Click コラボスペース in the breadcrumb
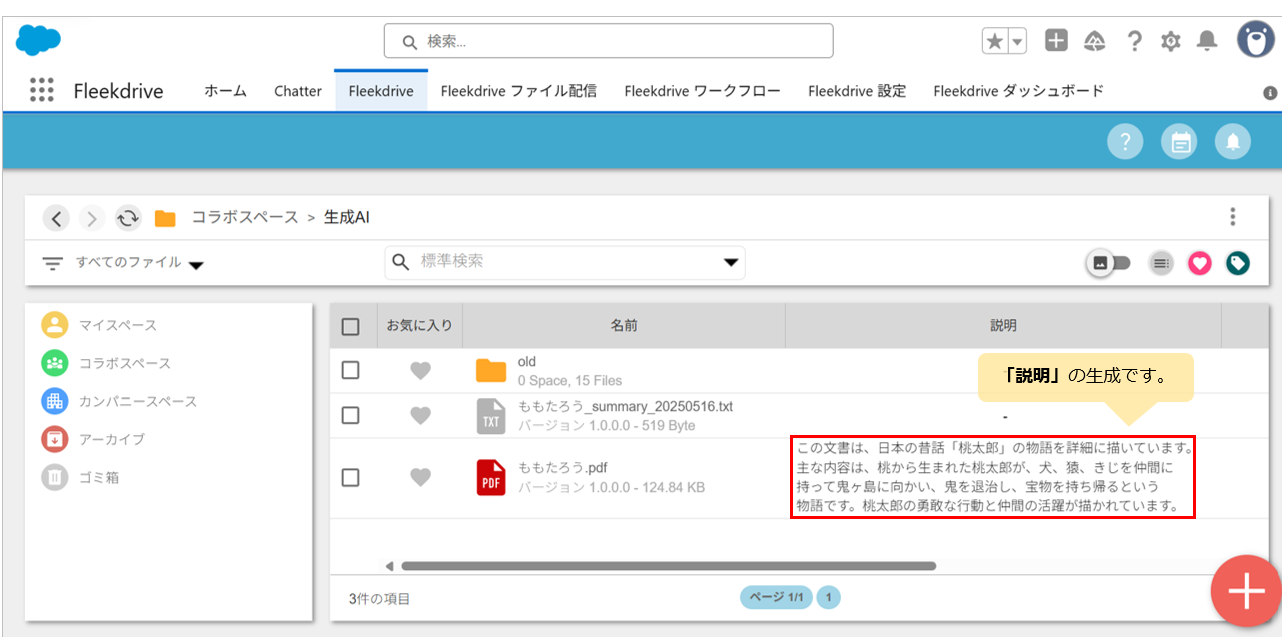This screenshot has width=1282, height=637. click(x=245, y=218)
